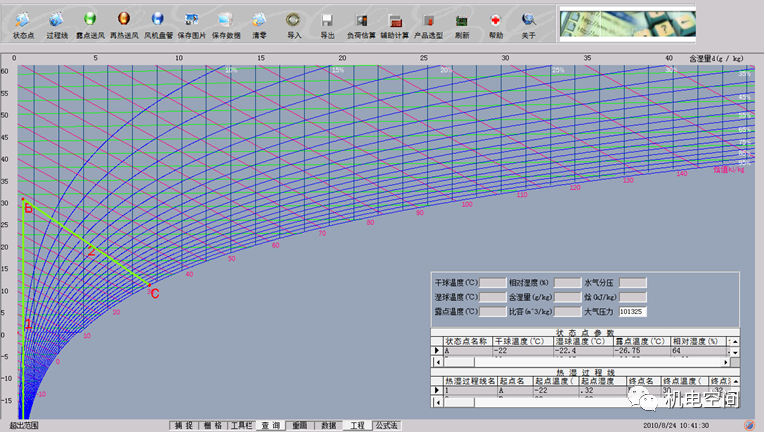Click the 焓 kJ/kg input field
This screenshot has height=433, width=765.
coord(633,297)
